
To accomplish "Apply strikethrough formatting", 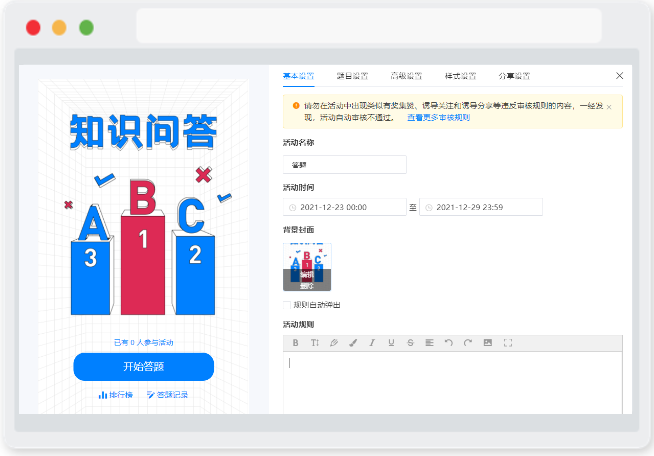I will (x=410, y=343).
